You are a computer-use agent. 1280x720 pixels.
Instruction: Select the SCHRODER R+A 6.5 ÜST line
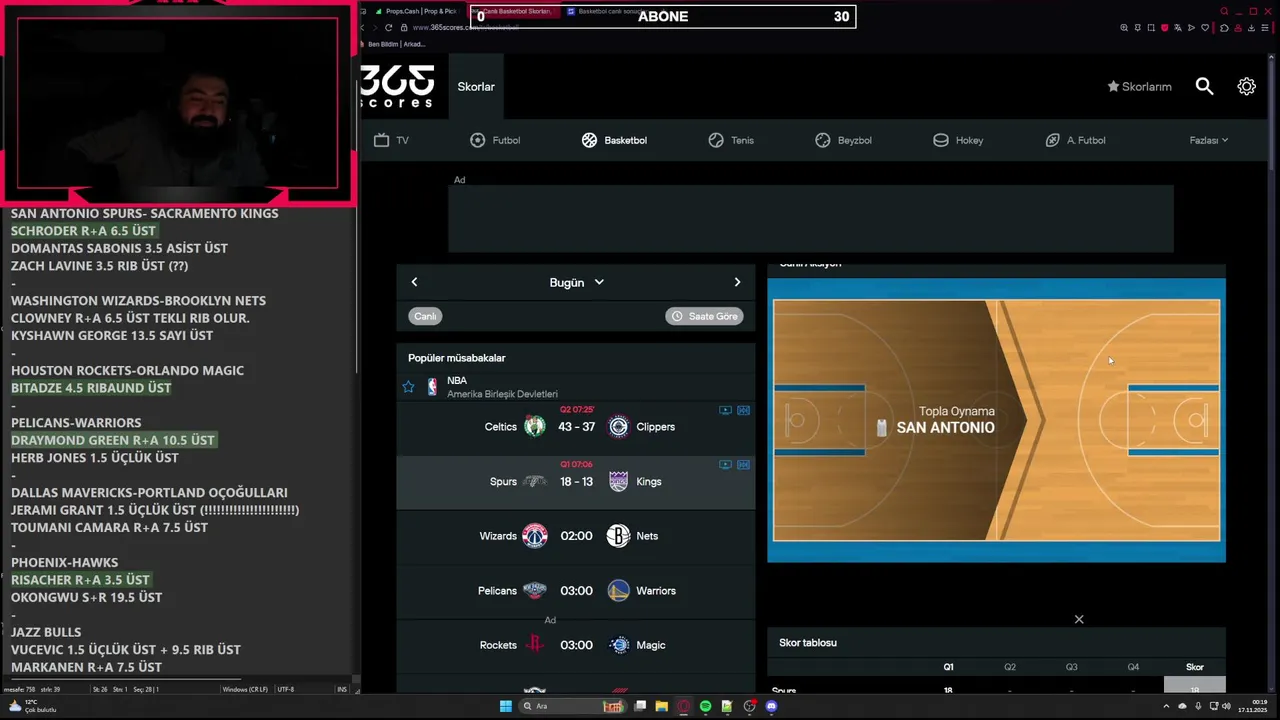tap(84, 231)
